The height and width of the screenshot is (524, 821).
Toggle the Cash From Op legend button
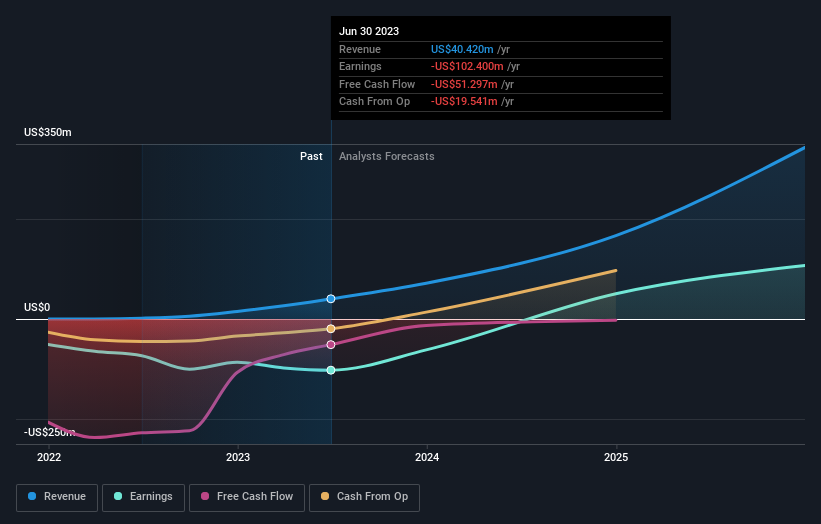tap(364, 497)
